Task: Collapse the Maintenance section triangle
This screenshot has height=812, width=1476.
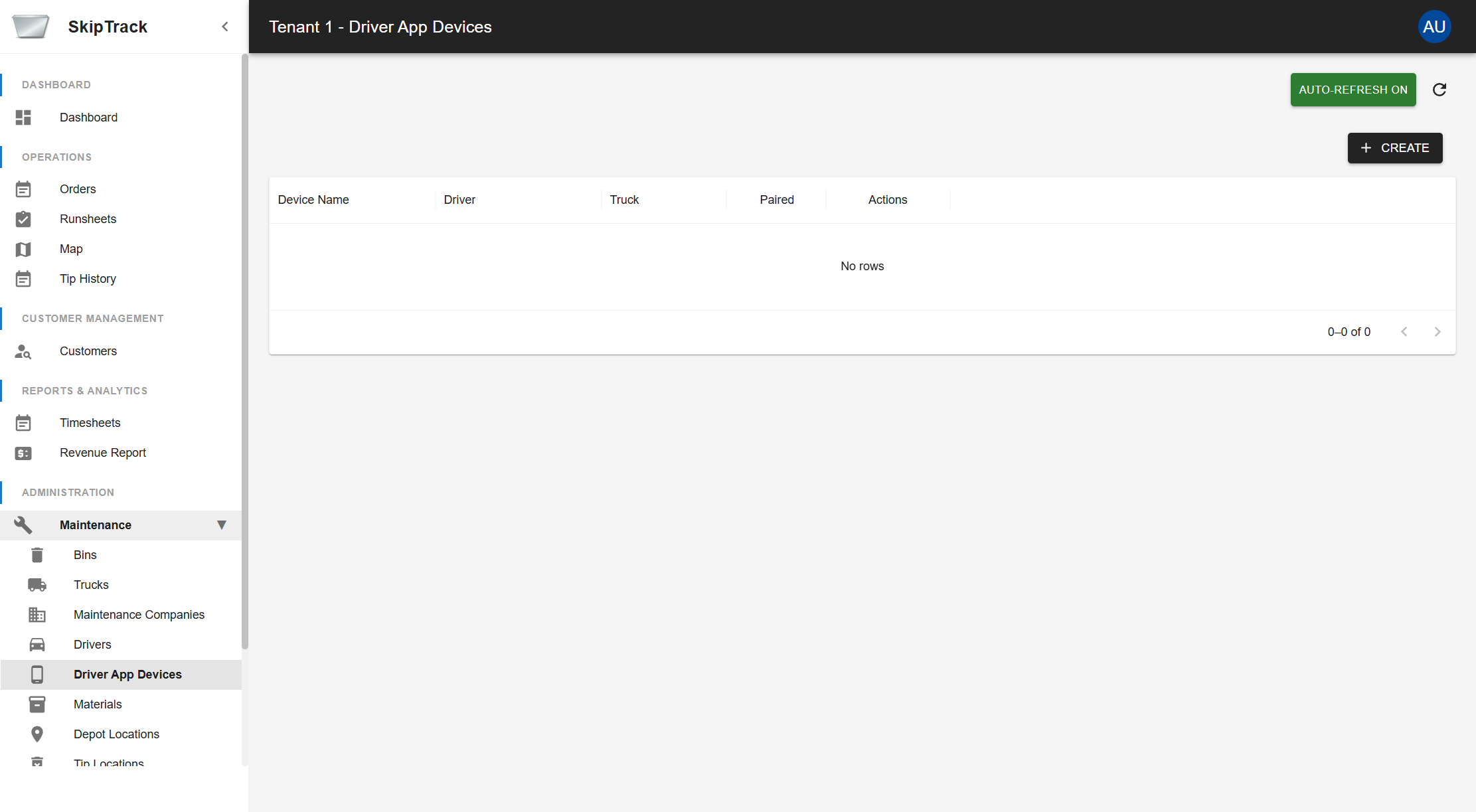Action: 222,525
